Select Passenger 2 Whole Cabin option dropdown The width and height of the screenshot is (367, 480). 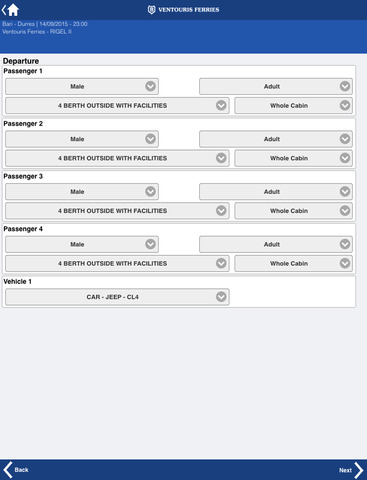(294, 158)
